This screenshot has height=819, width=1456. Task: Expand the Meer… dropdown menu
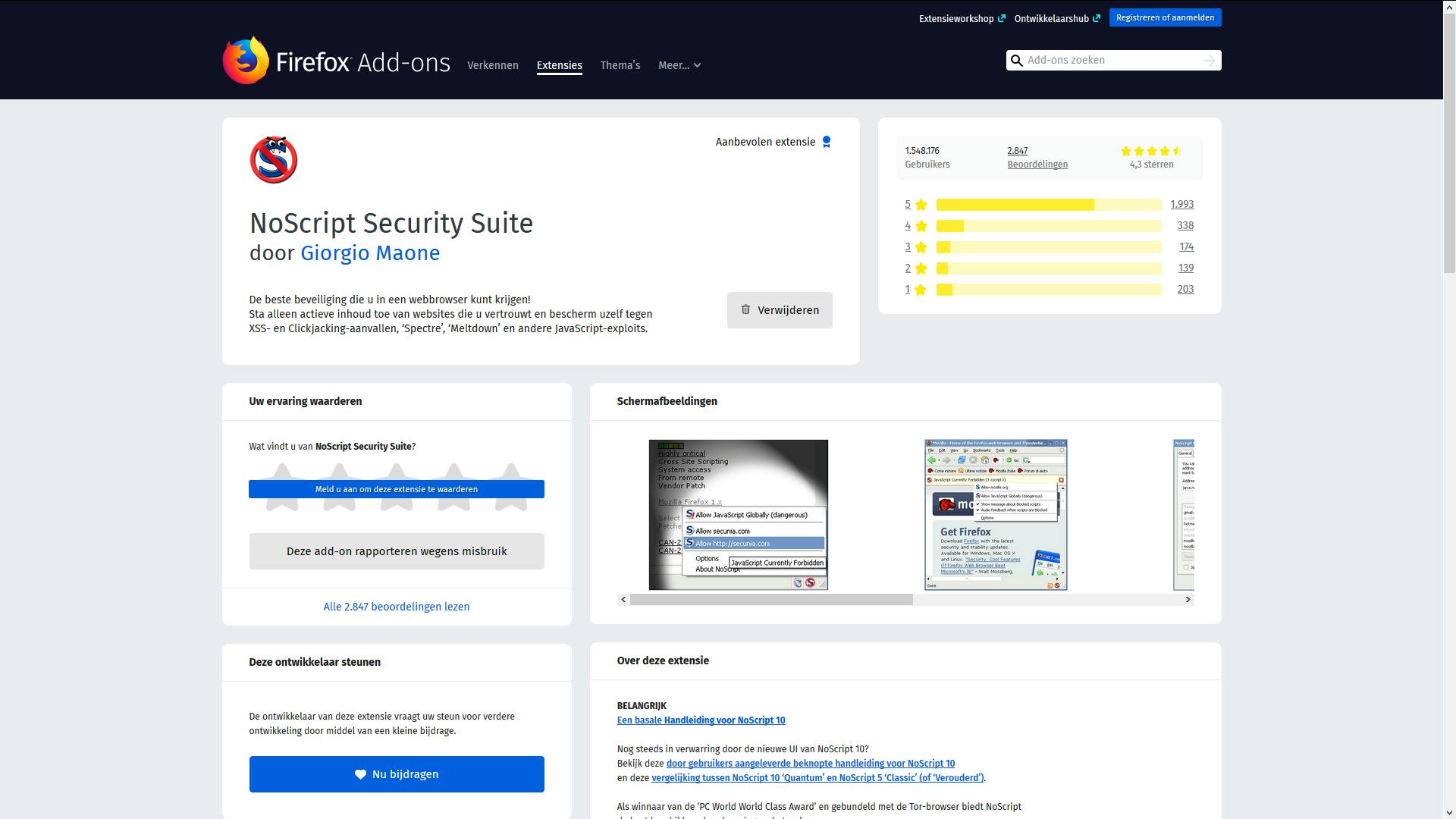[x=679, y=65]
